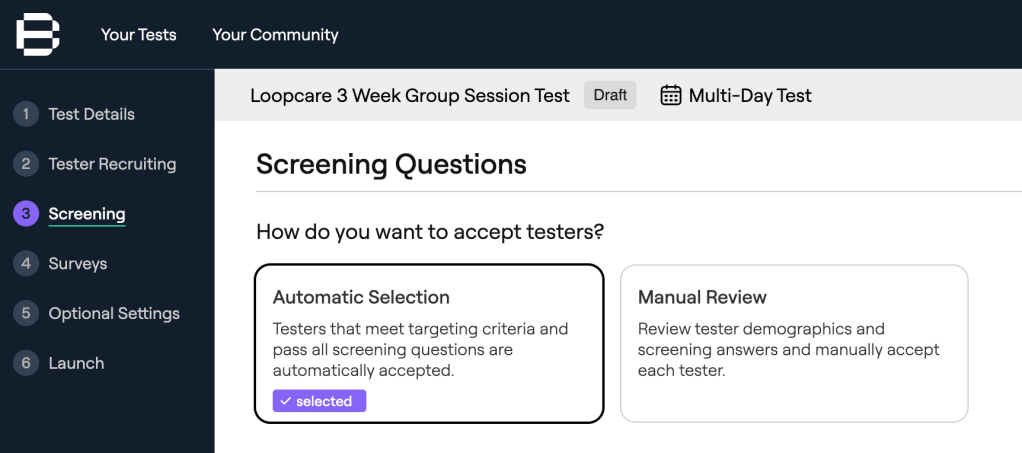Open Your Tests in top navigation
The image size is (1022, 453).
tap(138, 35)
